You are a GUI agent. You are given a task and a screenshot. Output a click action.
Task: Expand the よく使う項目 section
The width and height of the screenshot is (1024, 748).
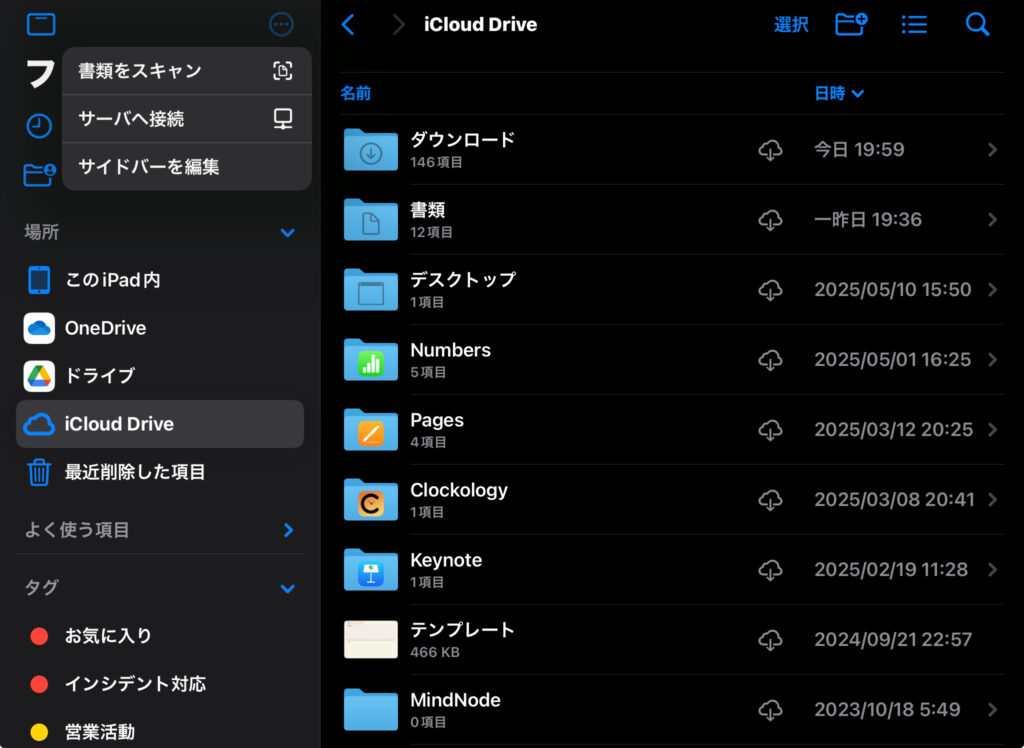[288, 530]
